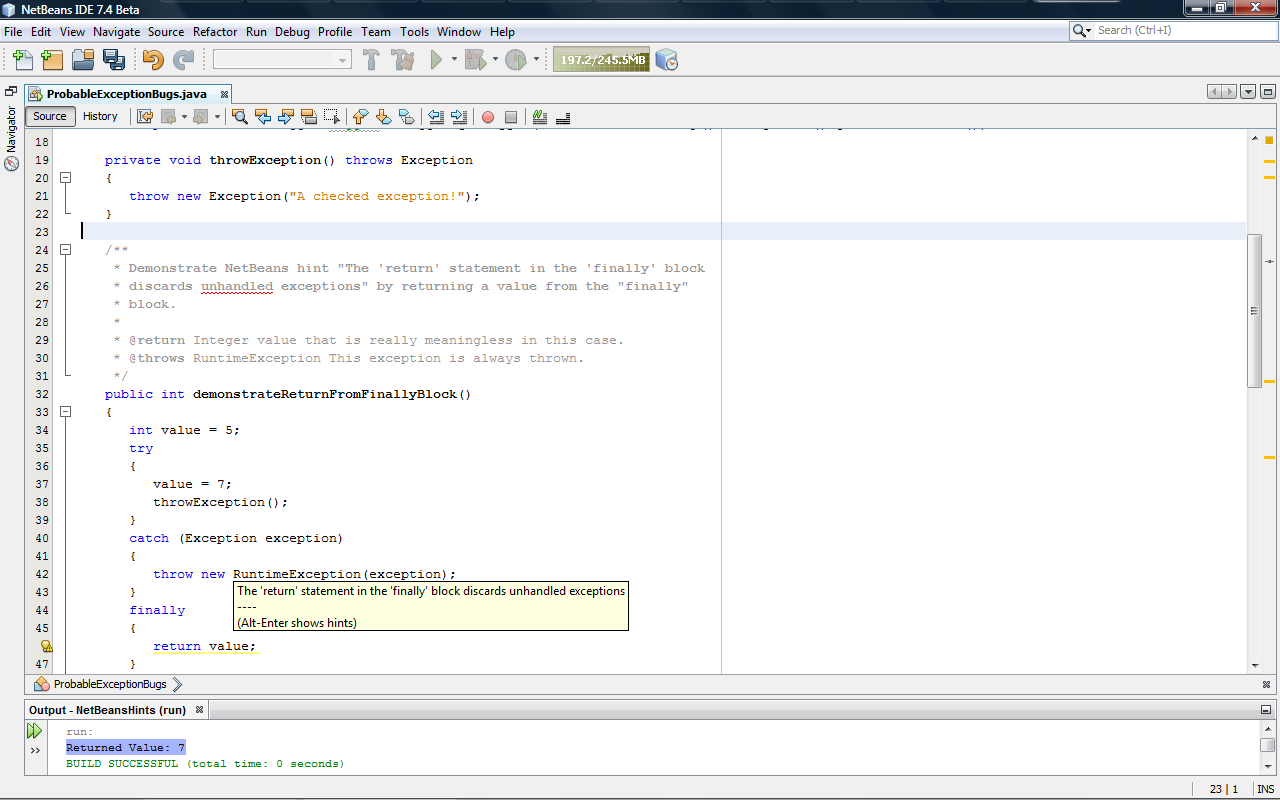This screenshot has height=800, width=1280.
Task: Open the project configuration combo box
Action: 282,60
